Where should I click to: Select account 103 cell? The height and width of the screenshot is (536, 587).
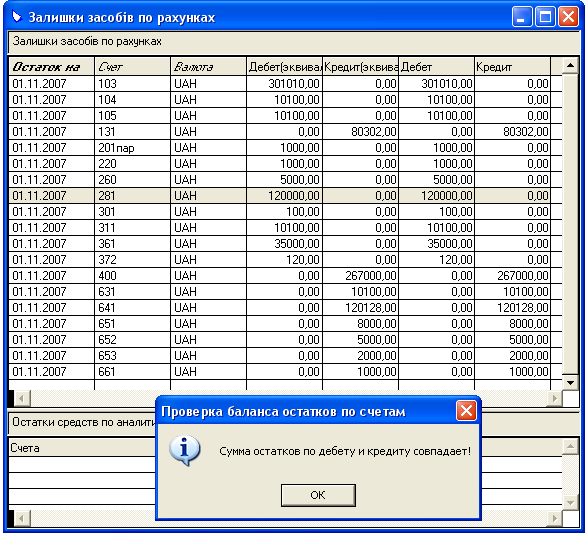click(133, 83)
